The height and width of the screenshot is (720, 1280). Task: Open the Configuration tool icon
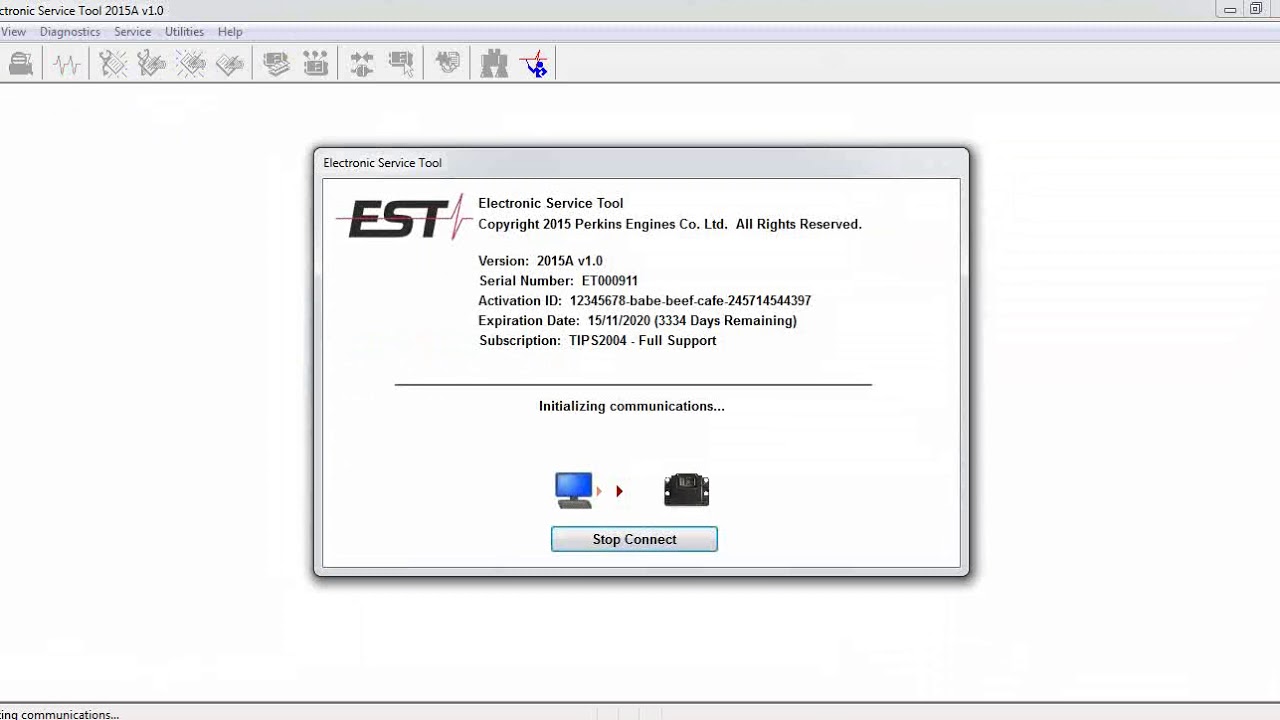coord(316,65)
